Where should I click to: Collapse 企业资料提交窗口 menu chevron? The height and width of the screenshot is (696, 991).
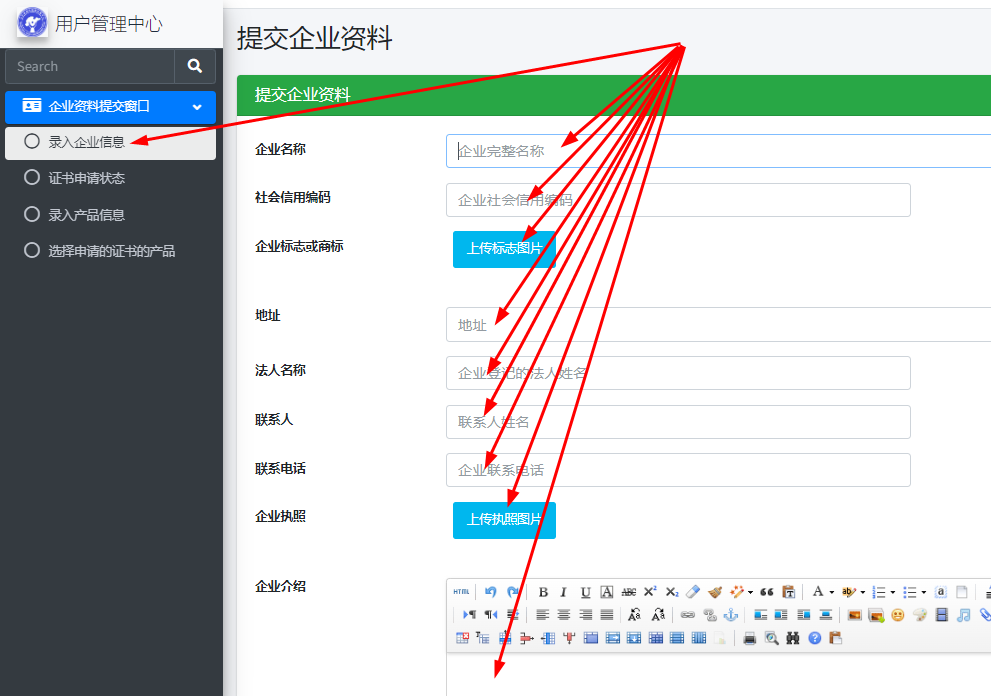click(197, 107)
